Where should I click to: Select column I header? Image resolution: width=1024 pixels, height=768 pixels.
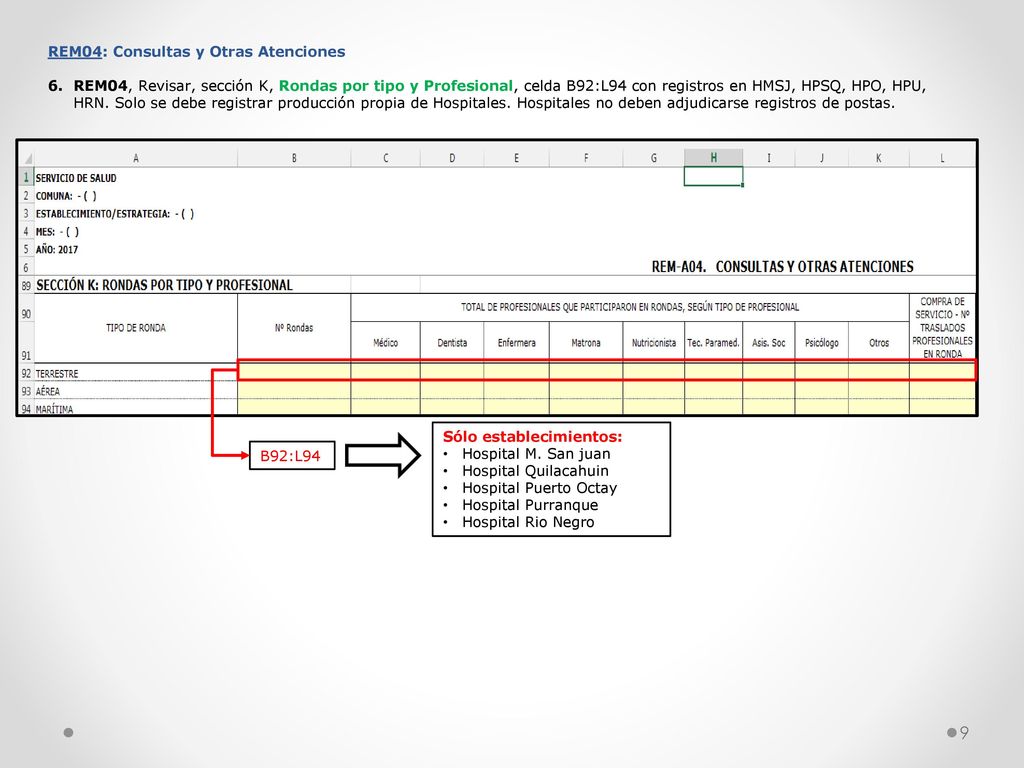point(769,158)
